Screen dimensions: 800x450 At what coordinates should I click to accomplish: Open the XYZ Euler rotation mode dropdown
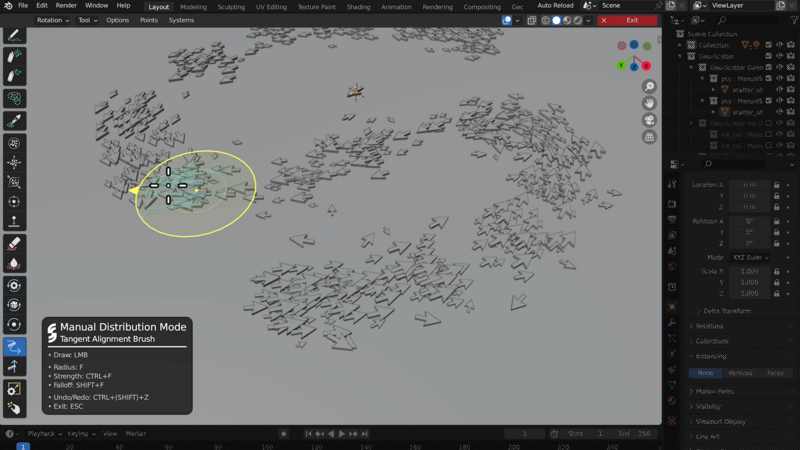(750, 258)
